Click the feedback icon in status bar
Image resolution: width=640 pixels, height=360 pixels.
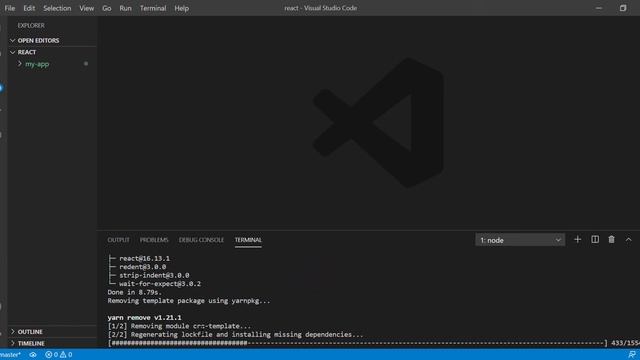(x=632, y=355)
